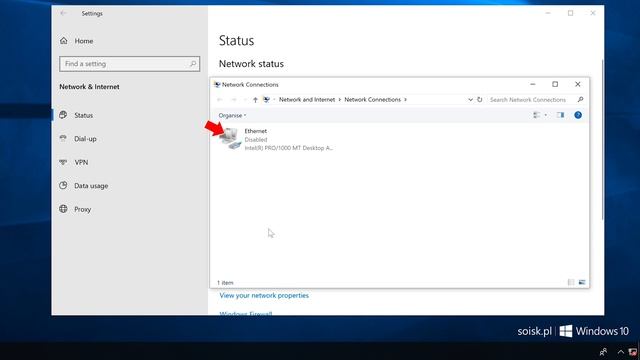
Task: Select the Ethernet adapter icon
Action: click(x=231, y=138)
